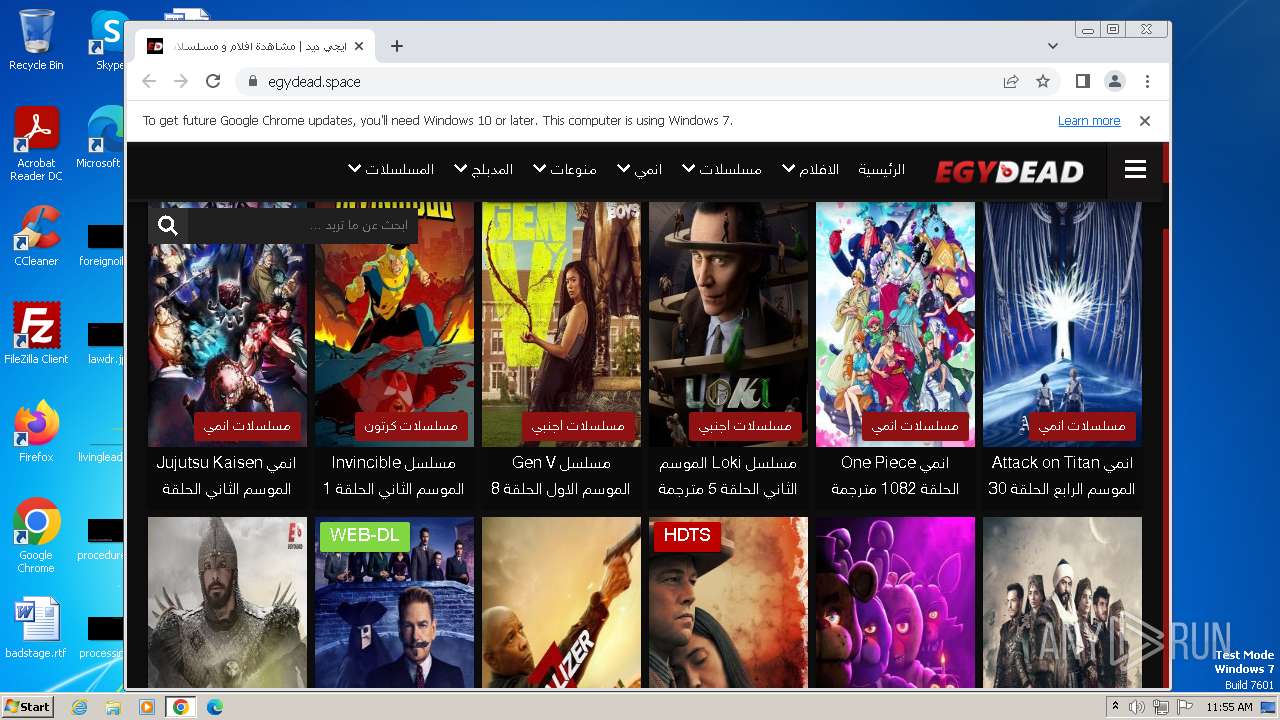The height and width of the screenshot is (720, 1280).
Task: Open badstage.rtf desktop file
Action: point(36,628)
